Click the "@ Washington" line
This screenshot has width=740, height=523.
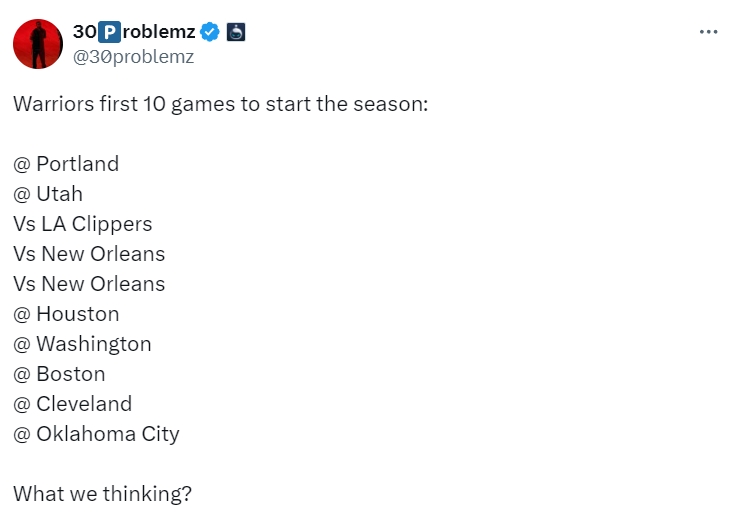(x=82, y=344)
